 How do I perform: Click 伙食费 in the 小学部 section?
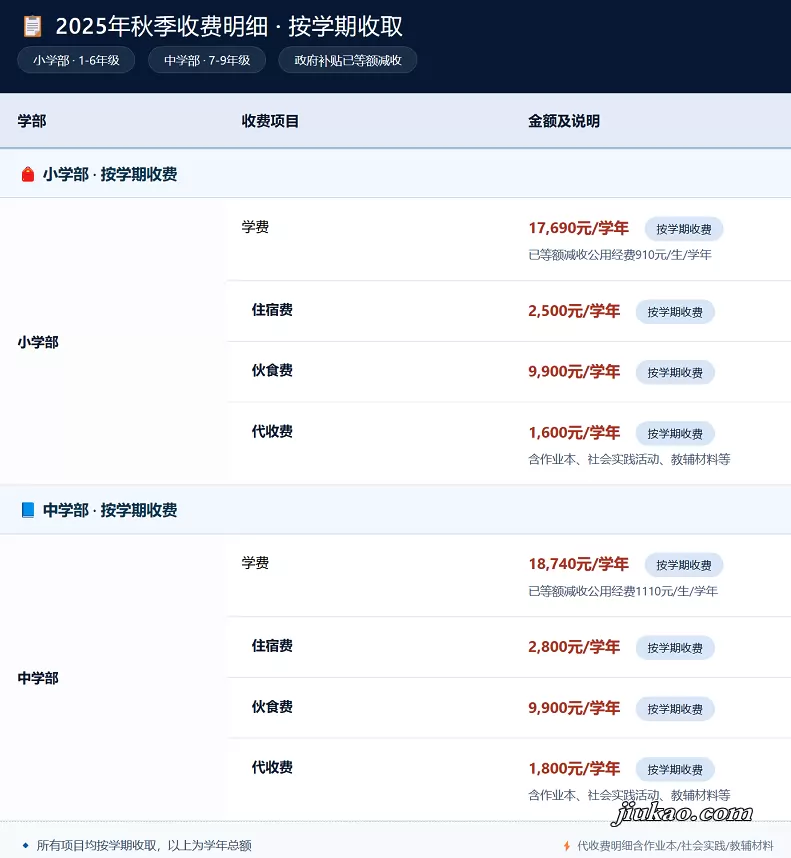coord(272,370)
